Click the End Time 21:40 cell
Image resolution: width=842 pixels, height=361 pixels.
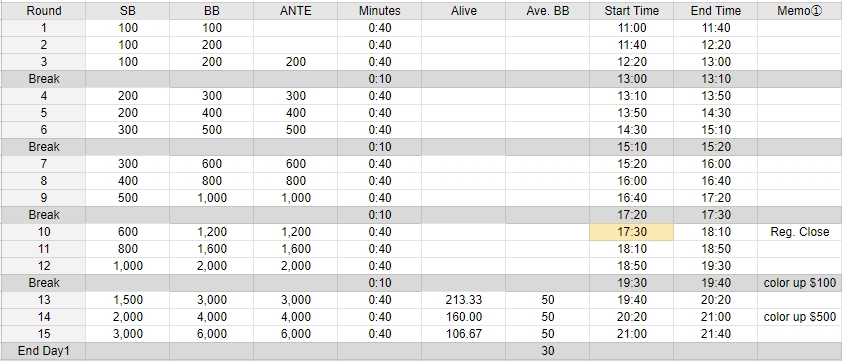click(715, 334)
